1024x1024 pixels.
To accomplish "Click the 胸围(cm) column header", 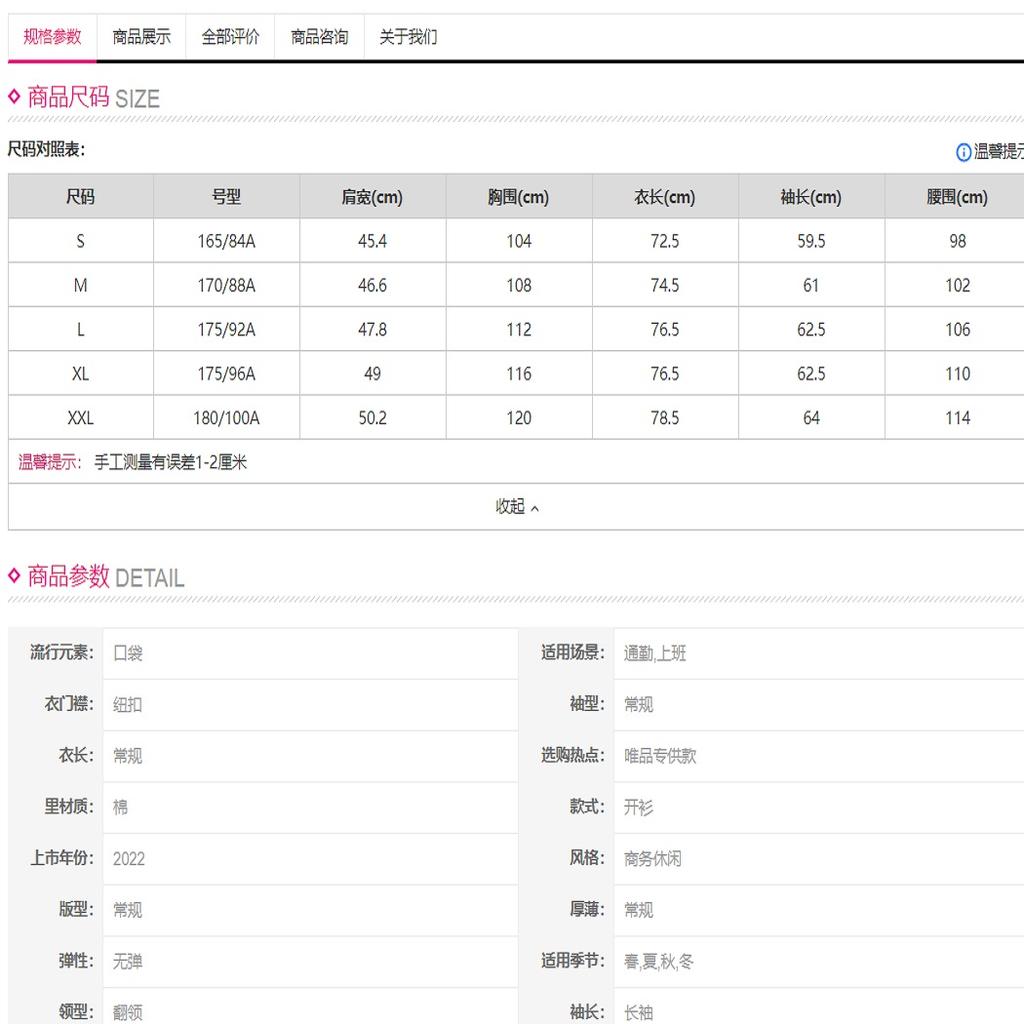I will [519, 197].
